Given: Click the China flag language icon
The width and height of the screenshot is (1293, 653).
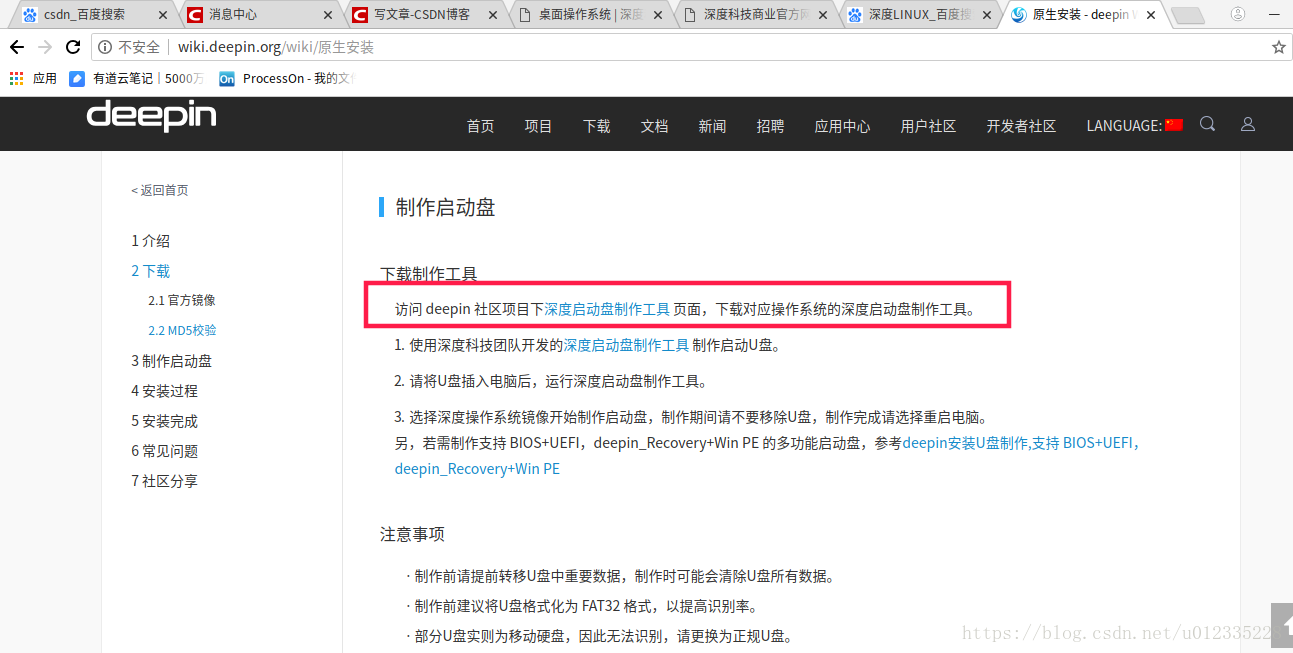Looking at the screenshot, I should coord(1174,125).
